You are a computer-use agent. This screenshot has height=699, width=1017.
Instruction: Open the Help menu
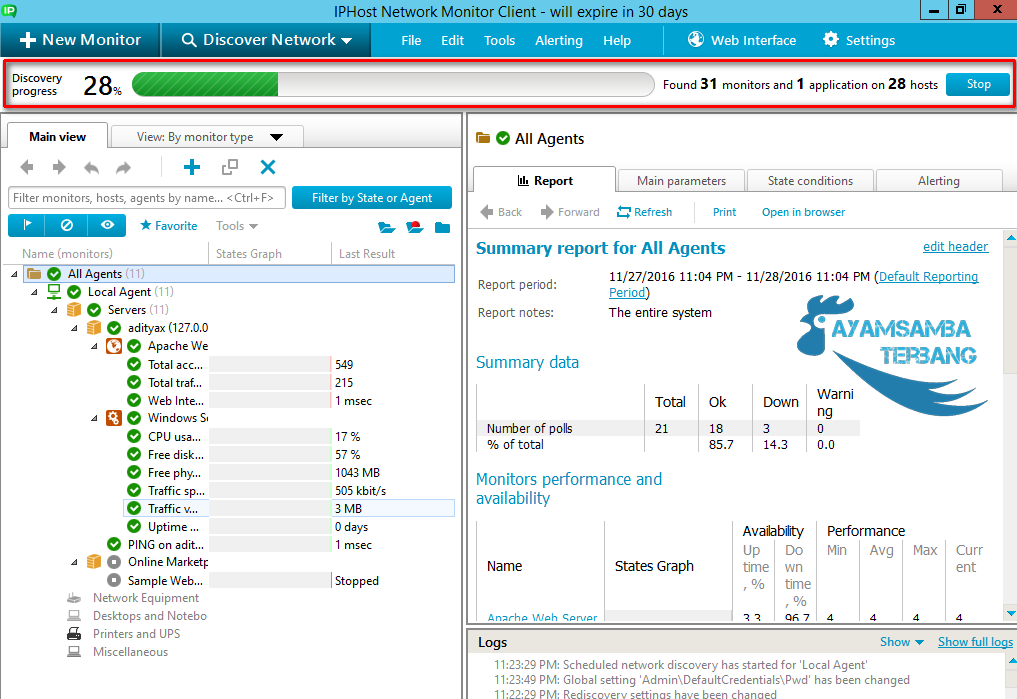pyautogui.click(x=617, y=41)
